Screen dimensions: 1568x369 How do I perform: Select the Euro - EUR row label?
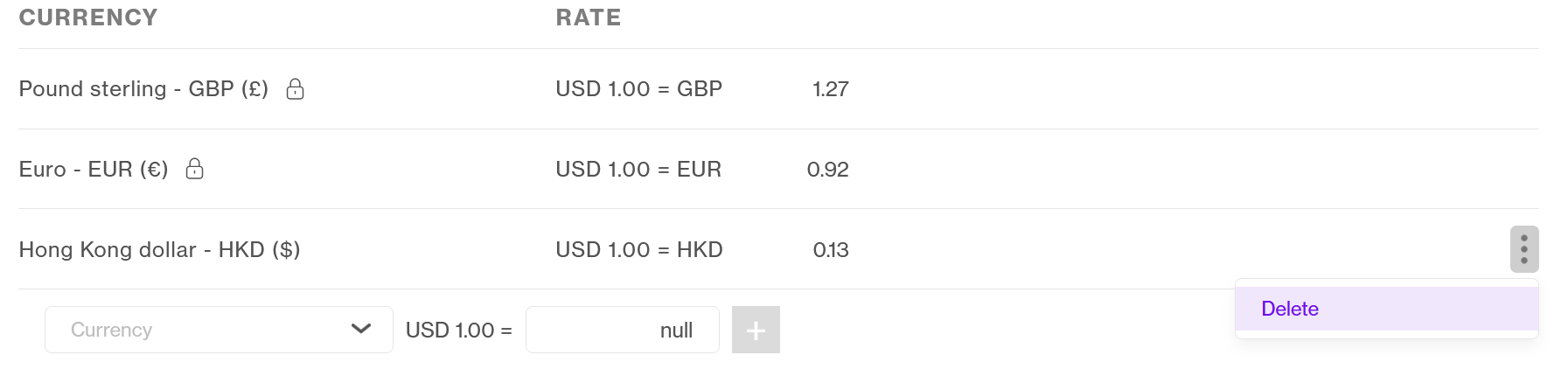[x=94, y=170]
